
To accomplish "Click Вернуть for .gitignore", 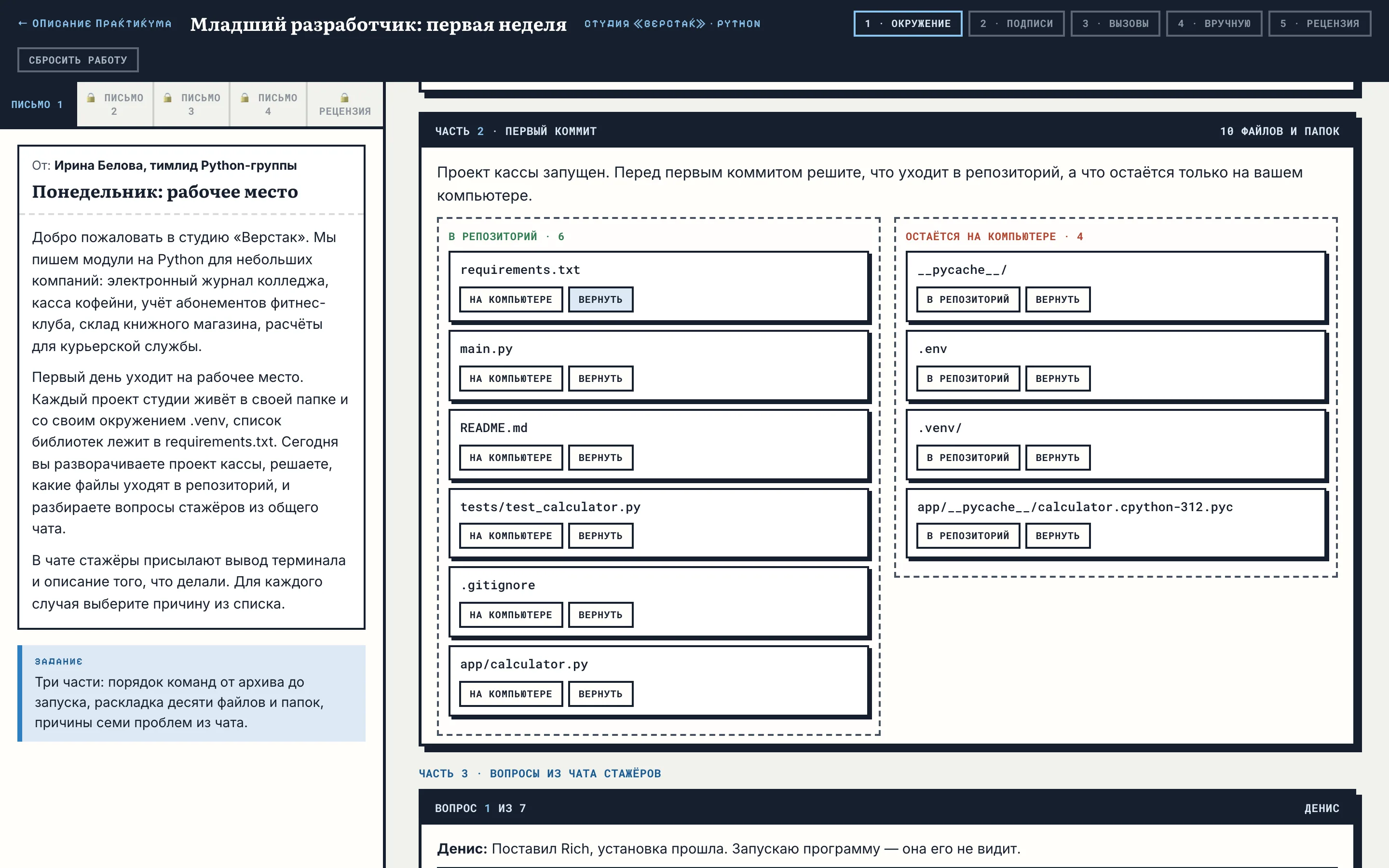I will pos(600,615).
